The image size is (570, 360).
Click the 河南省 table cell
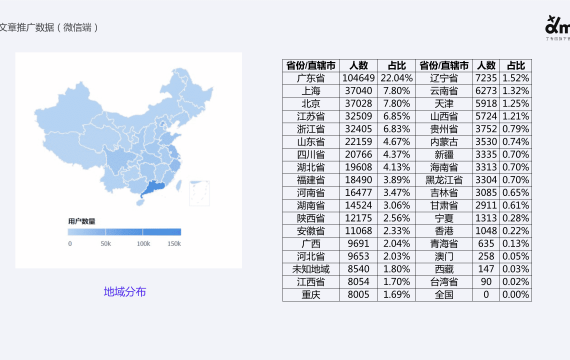pos(311,193)
